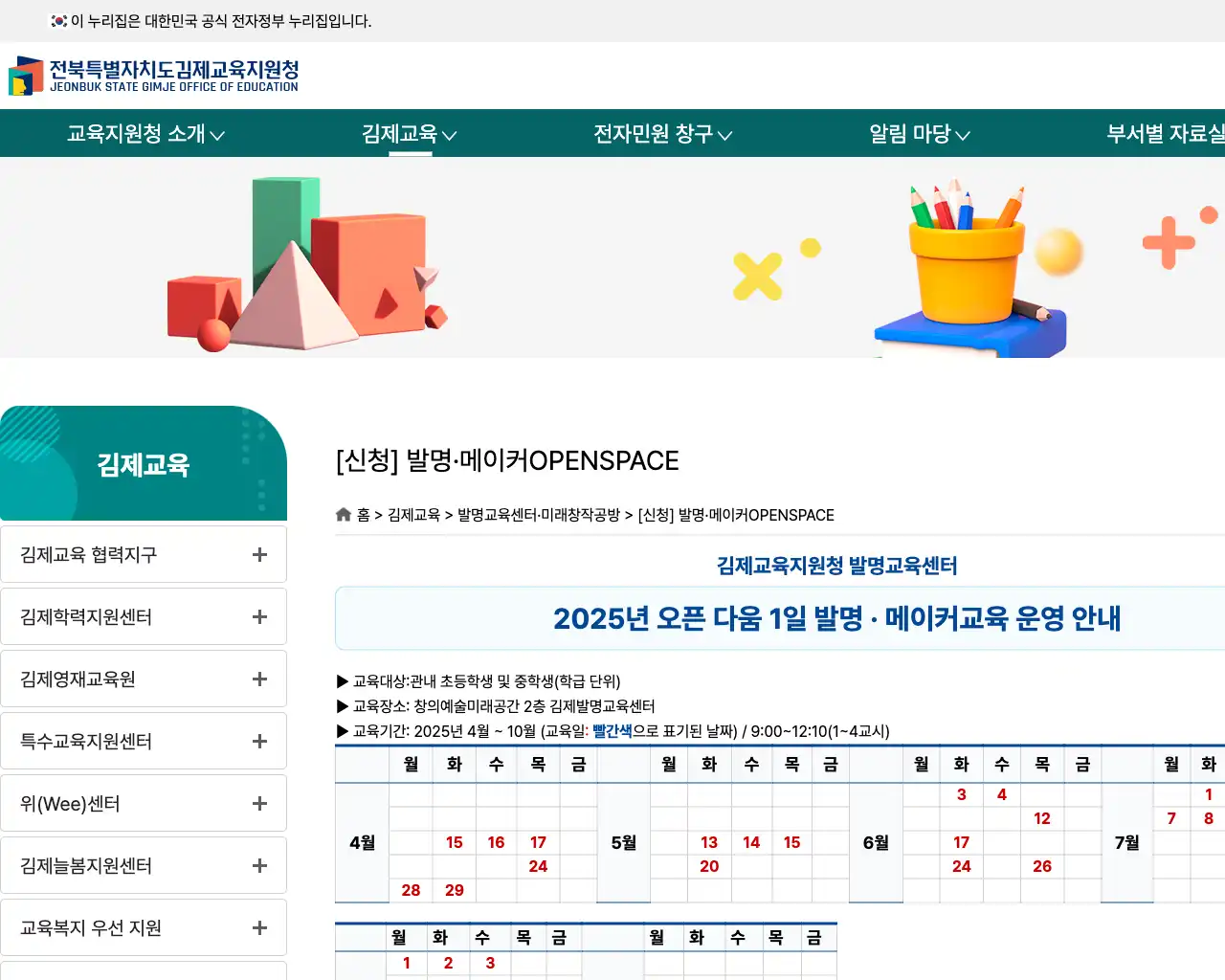Screen dimensions: 1225x980
Task: Open 김제늘봄지원센터 sidebar item
Action: [x=144, y=865]
